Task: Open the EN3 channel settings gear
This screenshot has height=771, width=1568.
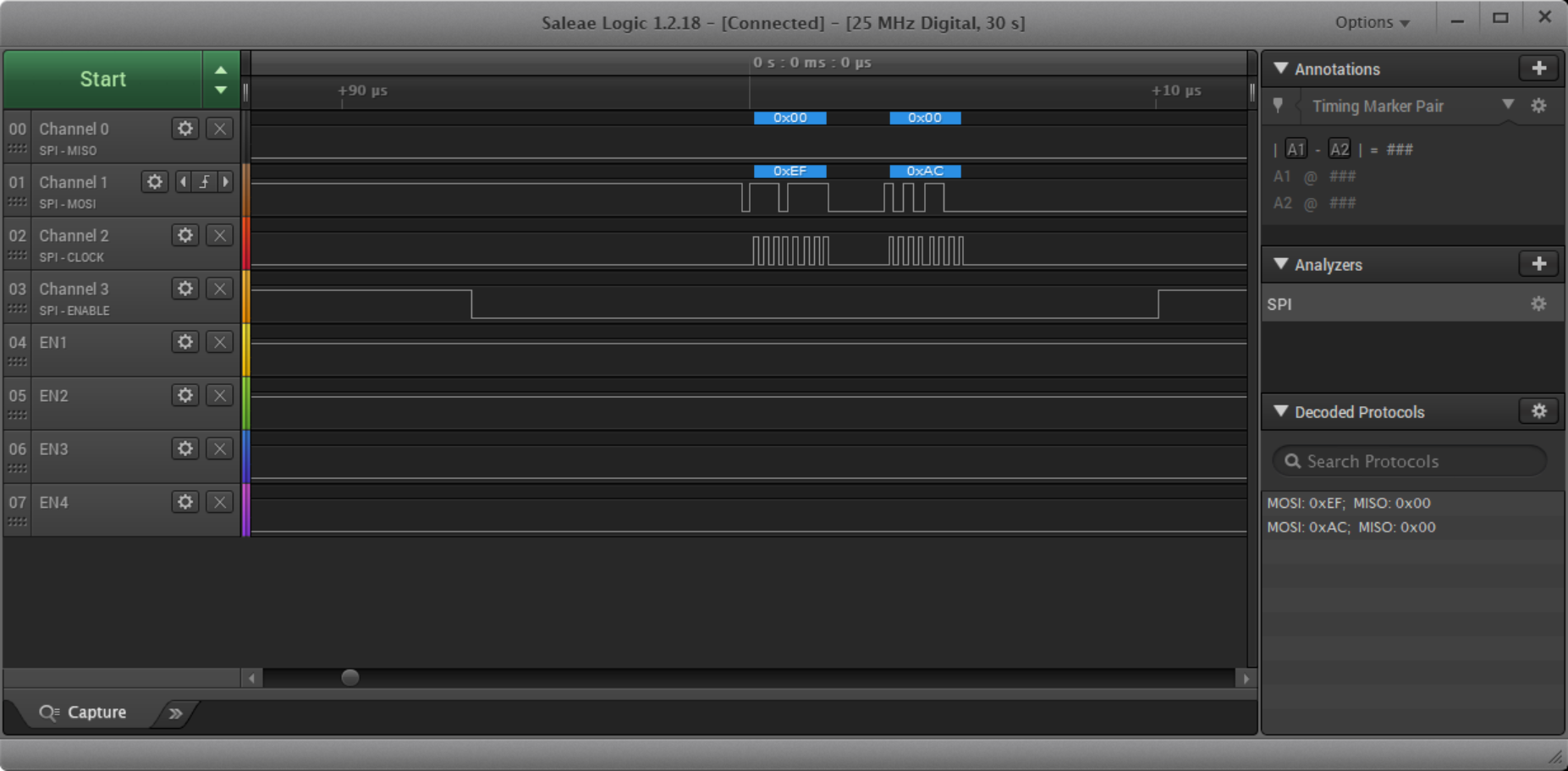Action: pyautogui.click(x=184, y=449)
